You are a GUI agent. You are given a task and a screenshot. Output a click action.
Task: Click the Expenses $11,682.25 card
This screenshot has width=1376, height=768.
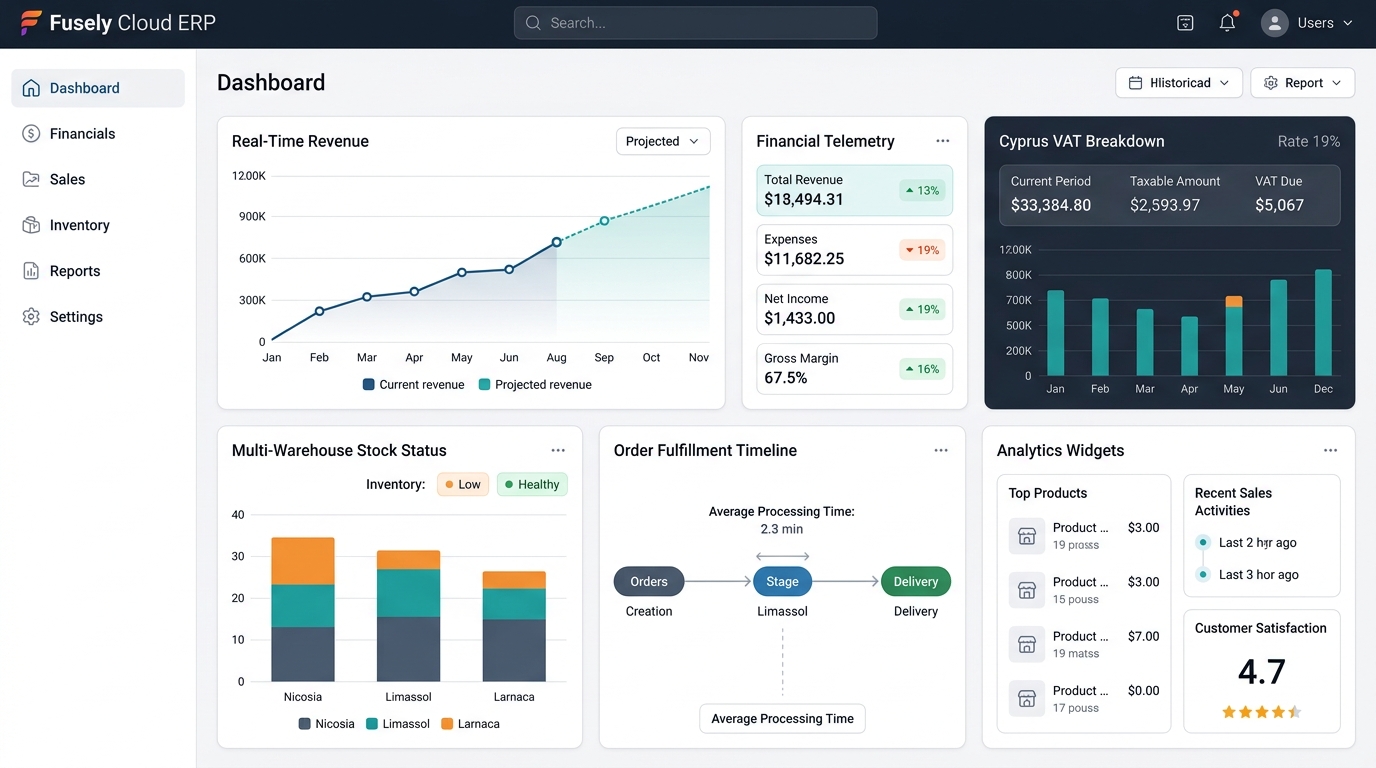855,250
